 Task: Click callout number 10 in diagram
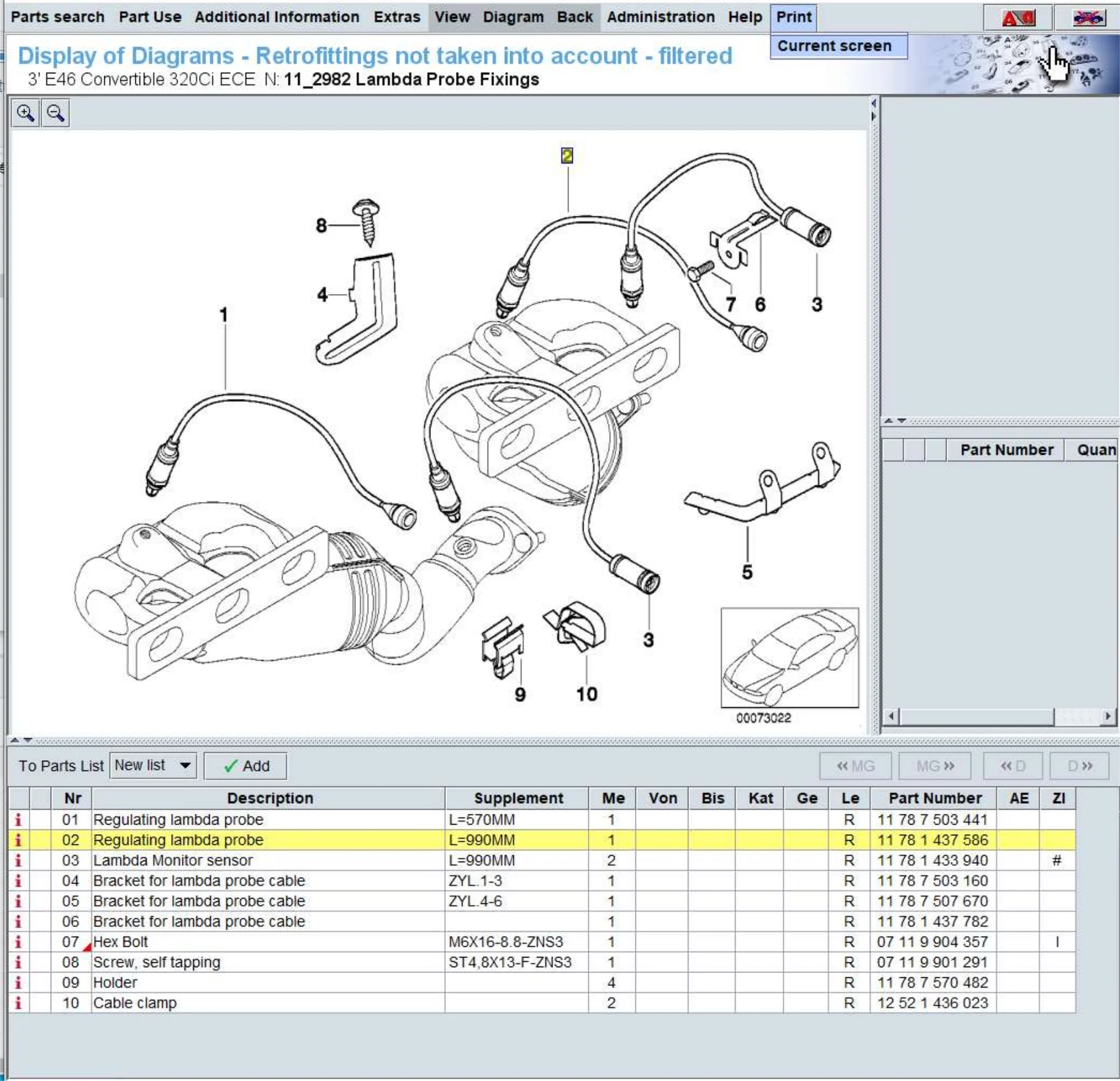click(x=587, y=694)
